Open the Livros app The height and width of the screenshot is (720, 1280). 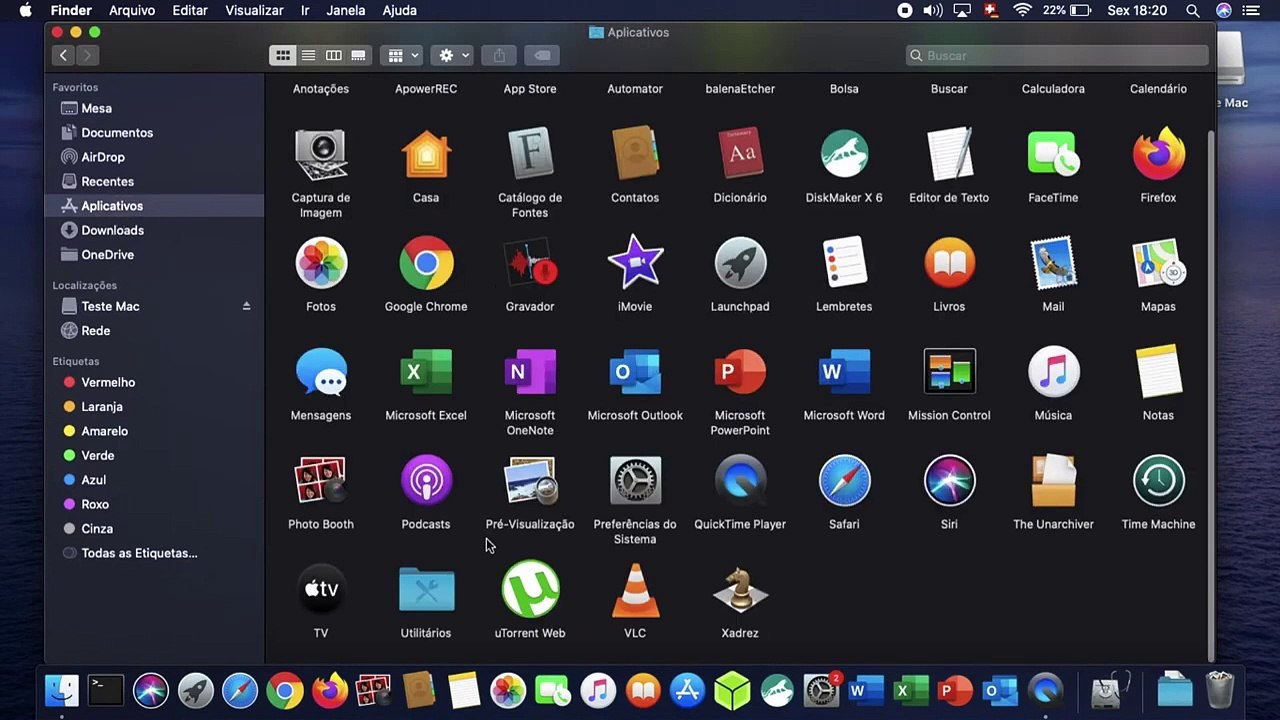[x=949, y=264]
